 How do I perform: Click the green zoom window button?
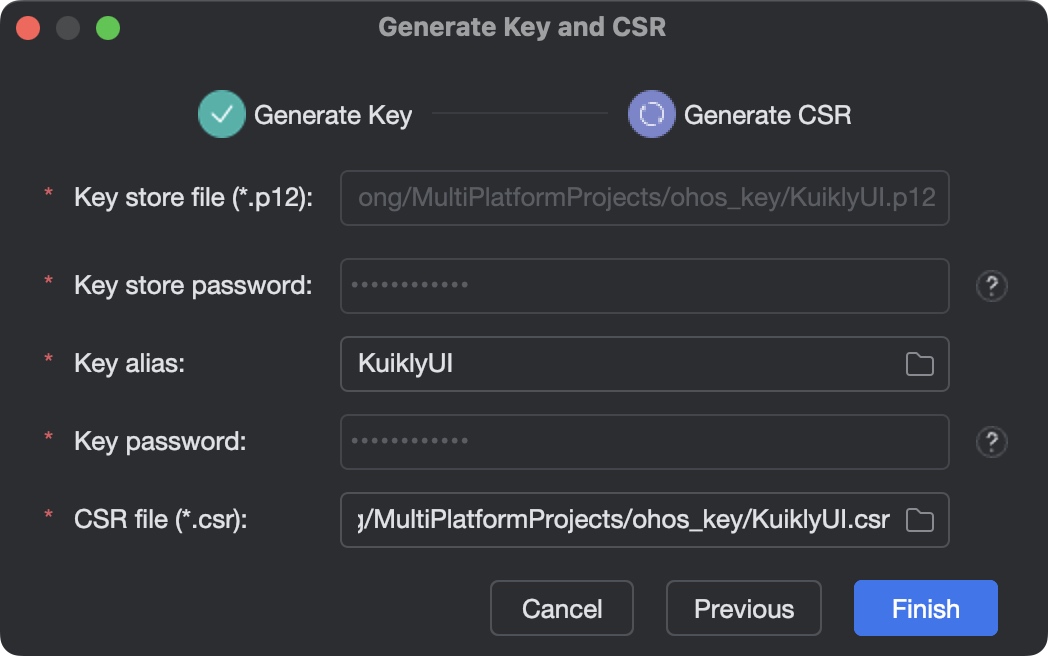pyautogui.click(x=108, y=28)
